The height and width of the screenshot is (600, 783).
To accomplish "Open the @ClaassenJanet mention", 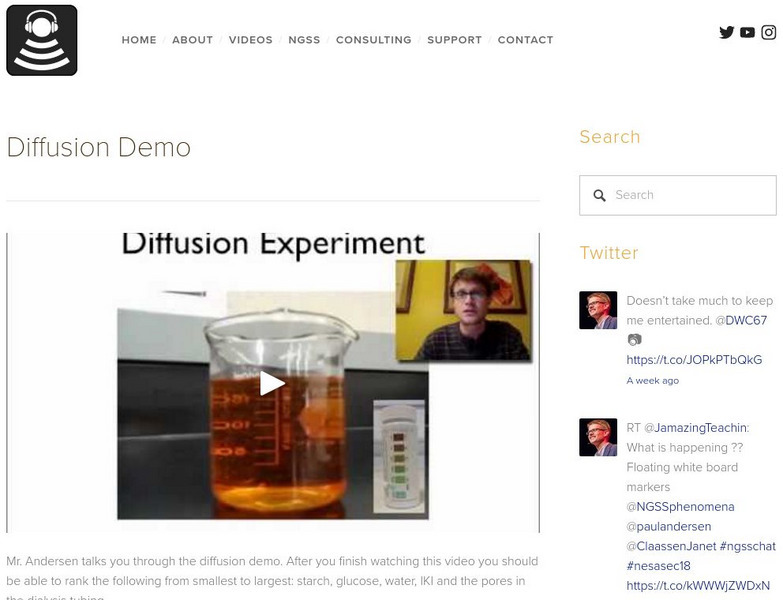I will (x=671, y=546).
